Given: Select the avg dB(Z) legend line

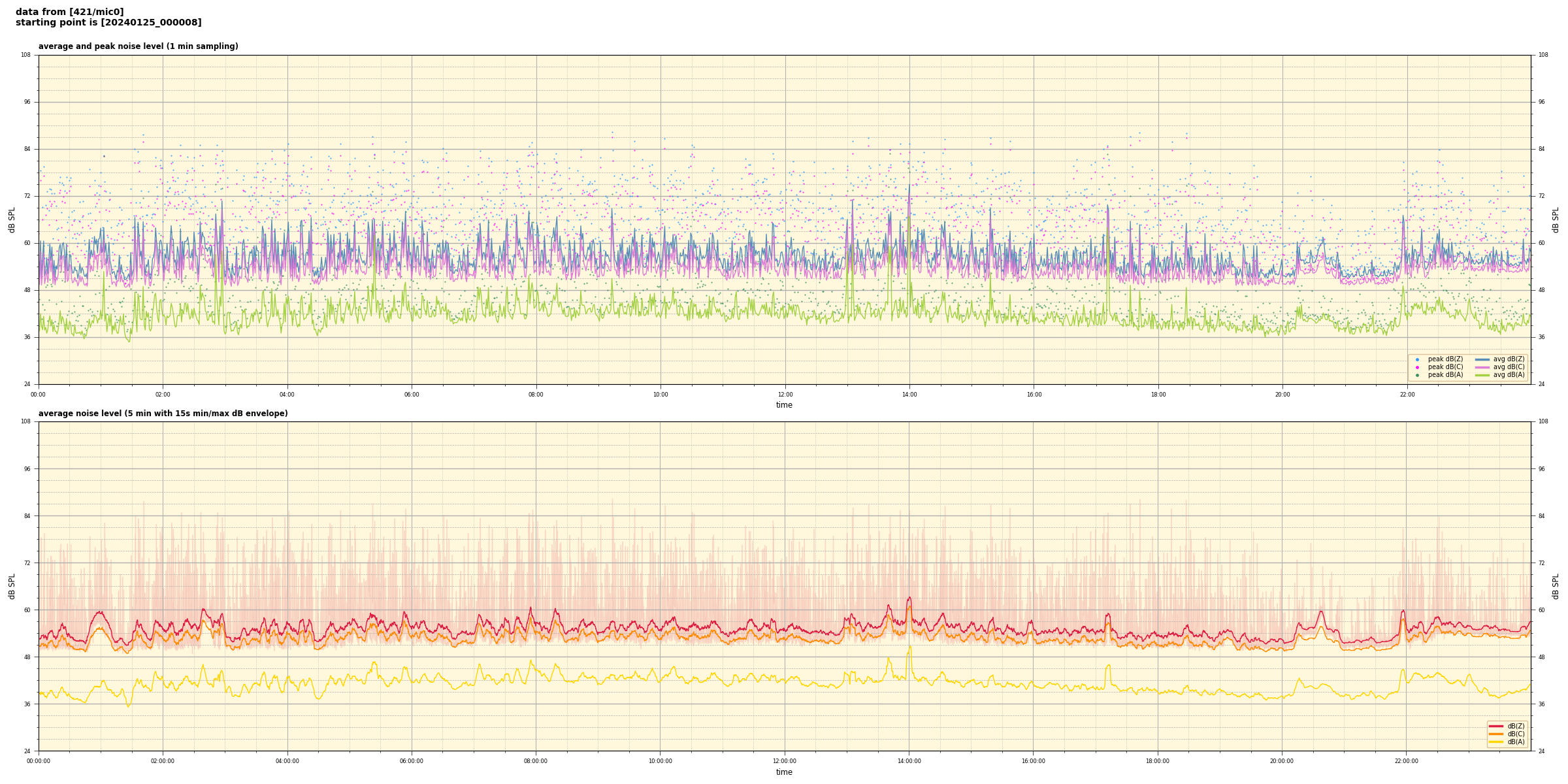Looking at the screenshot, I should click(1482, 359).
